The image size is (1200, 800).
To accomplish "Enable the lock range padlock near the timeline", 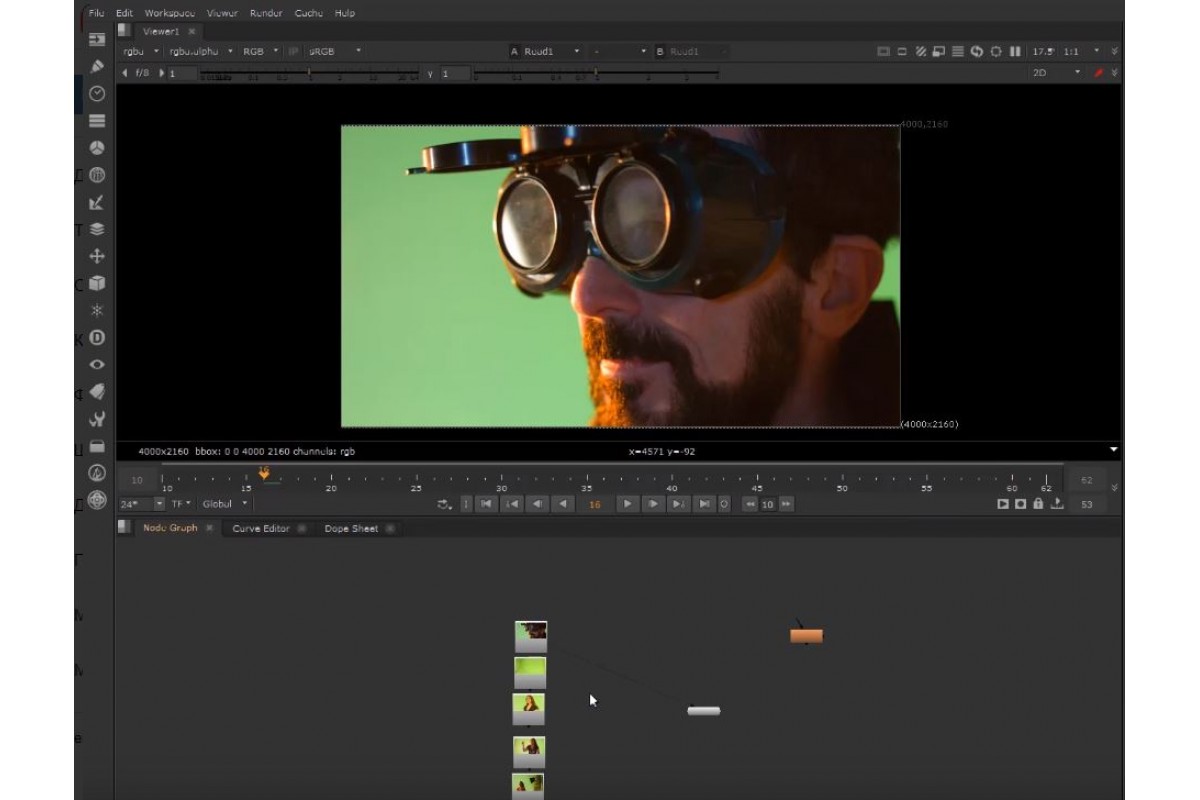I will click(x=1038, y=505).
